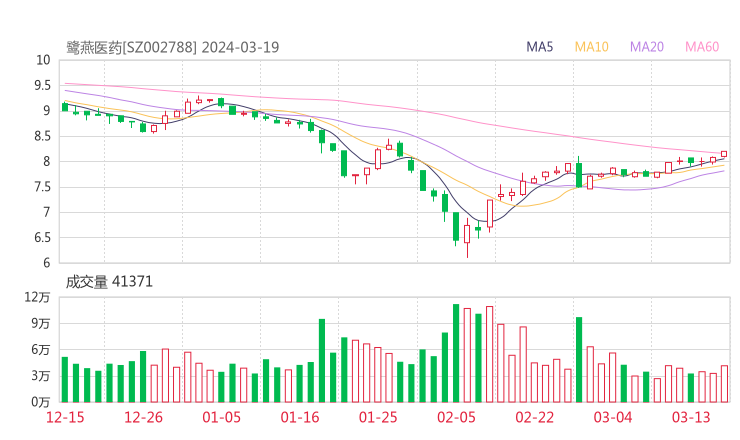Click the volume axis label 0万
The image size is (740, 440).
point(41,402)
